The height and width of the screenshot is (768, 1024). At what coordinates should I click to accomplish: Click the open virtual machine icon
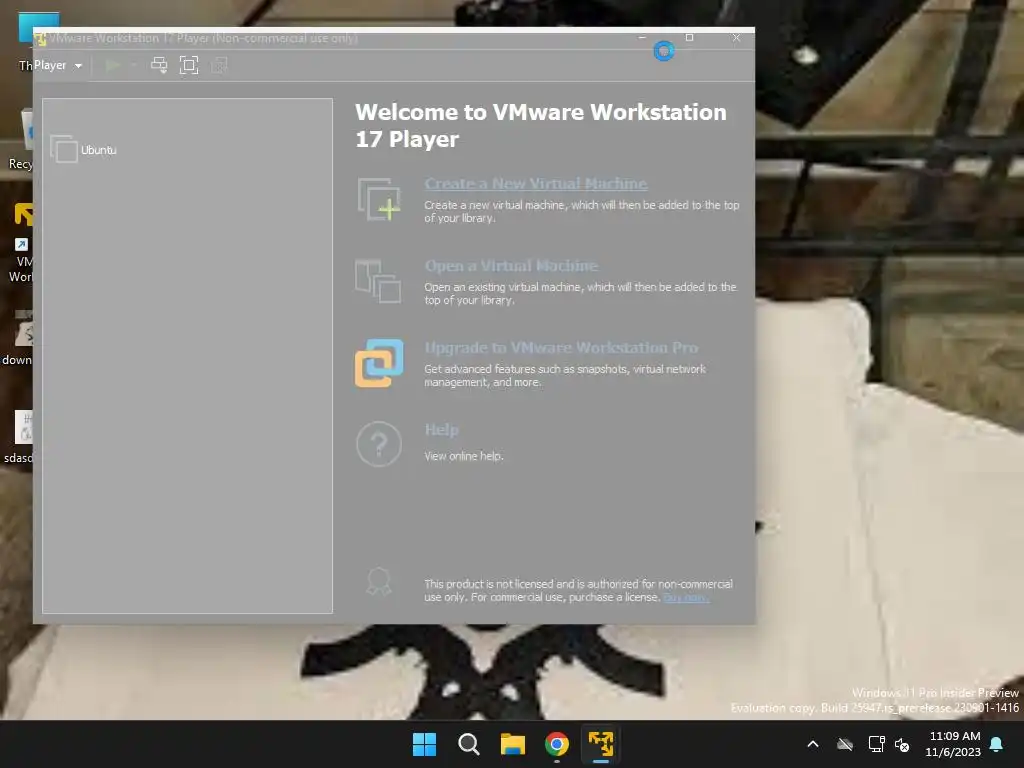(378, 281)
